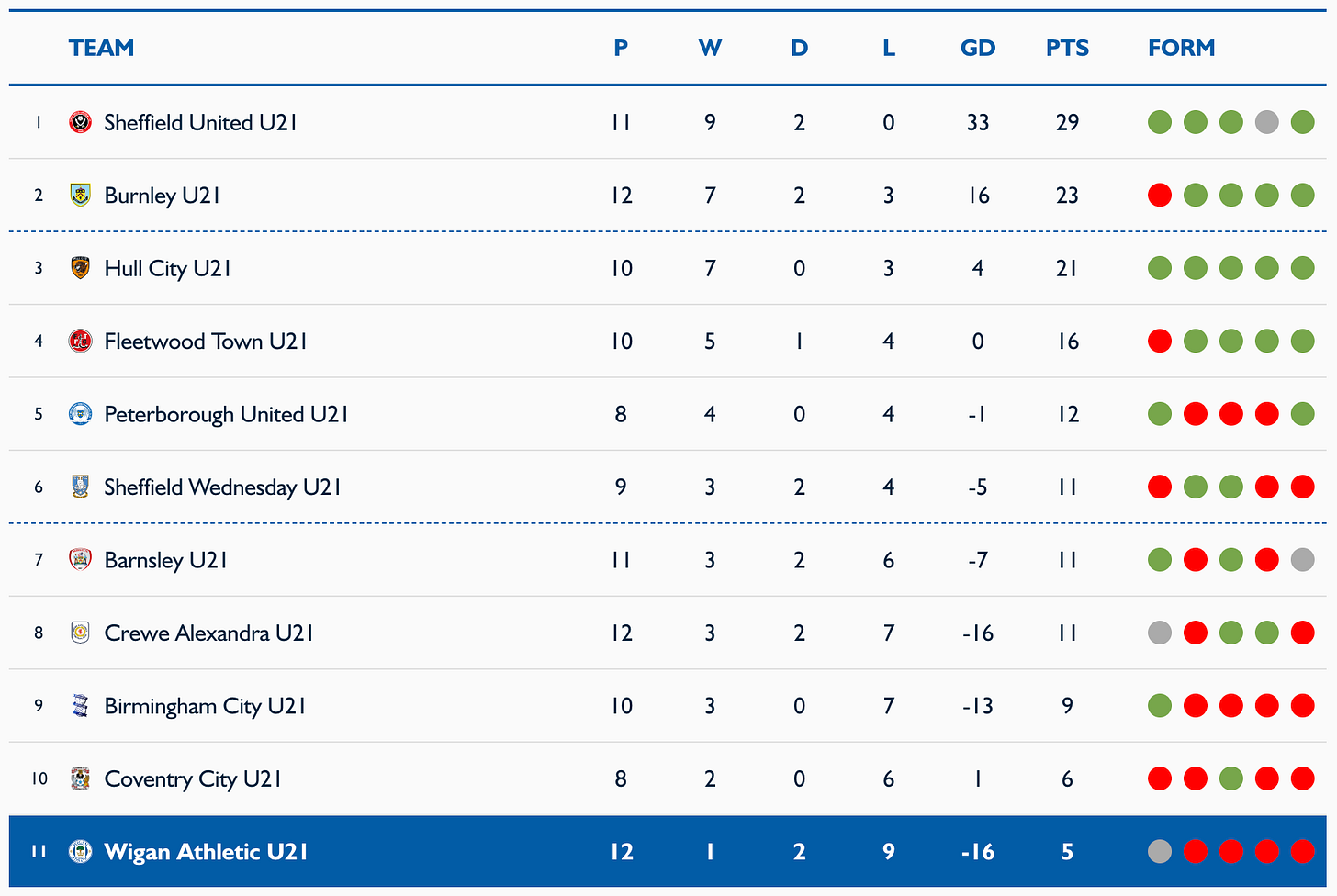Open Wigan Athletic U21 team link
The width and height of the screenshot is (1337, 896).
click(206, 852)
